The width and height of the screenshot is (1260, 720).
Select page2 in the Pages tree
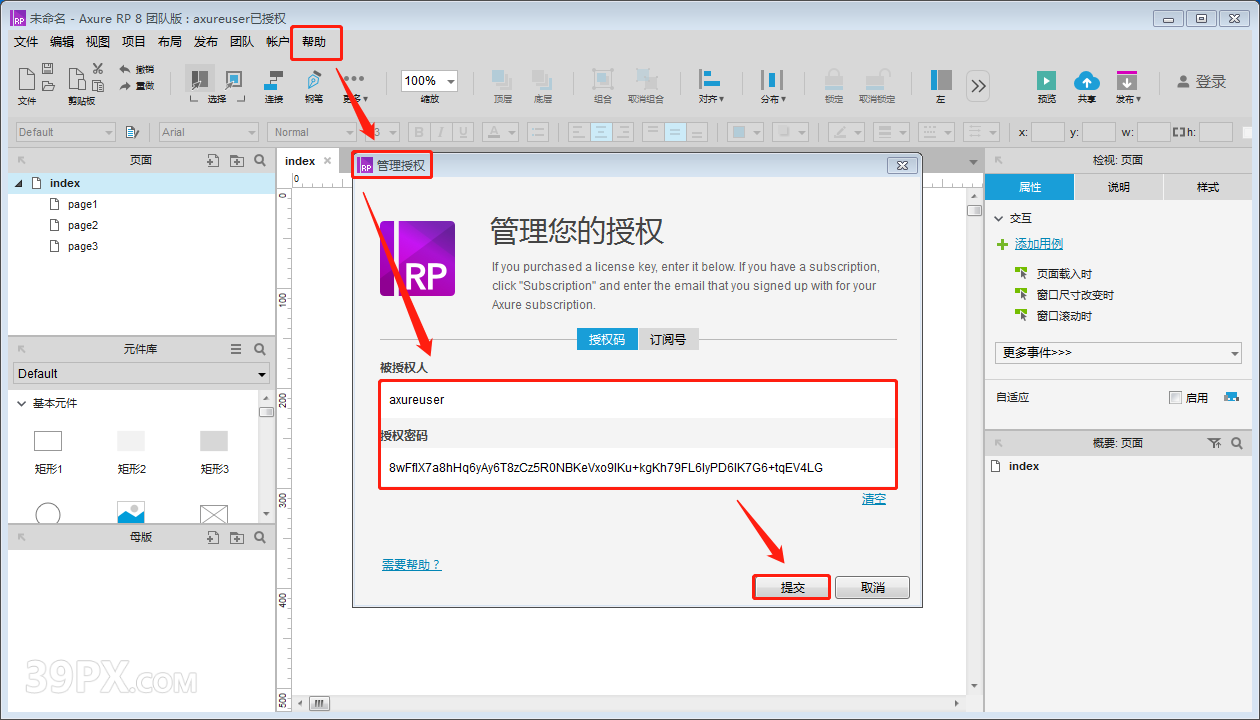83,225
